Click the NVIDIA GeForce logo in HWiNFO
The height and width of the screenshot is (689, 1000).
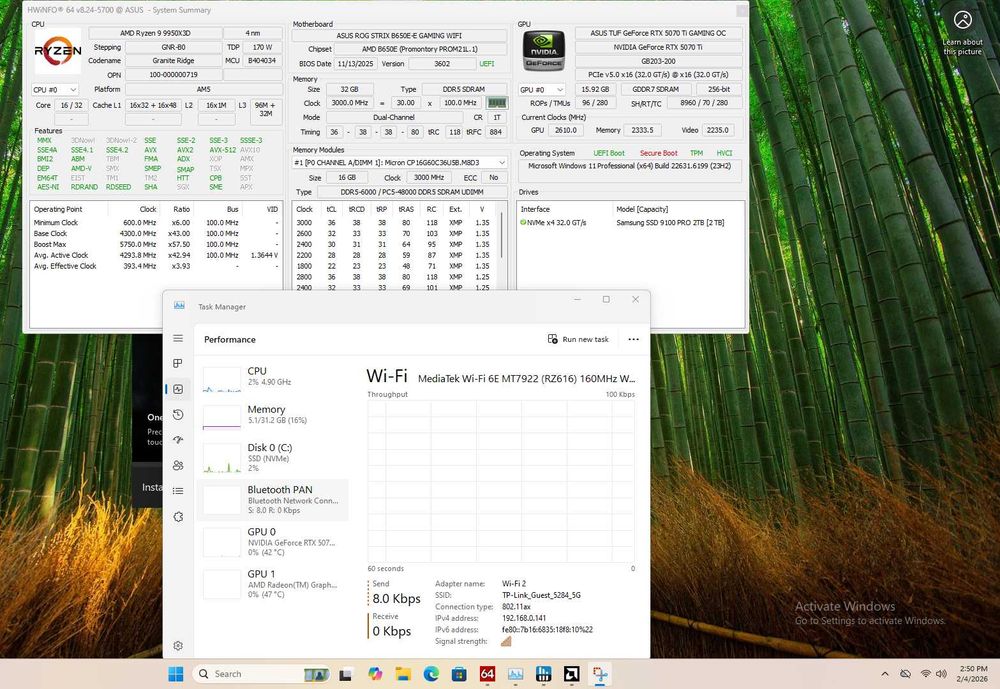pyautogui.click(x=543, y=50)
